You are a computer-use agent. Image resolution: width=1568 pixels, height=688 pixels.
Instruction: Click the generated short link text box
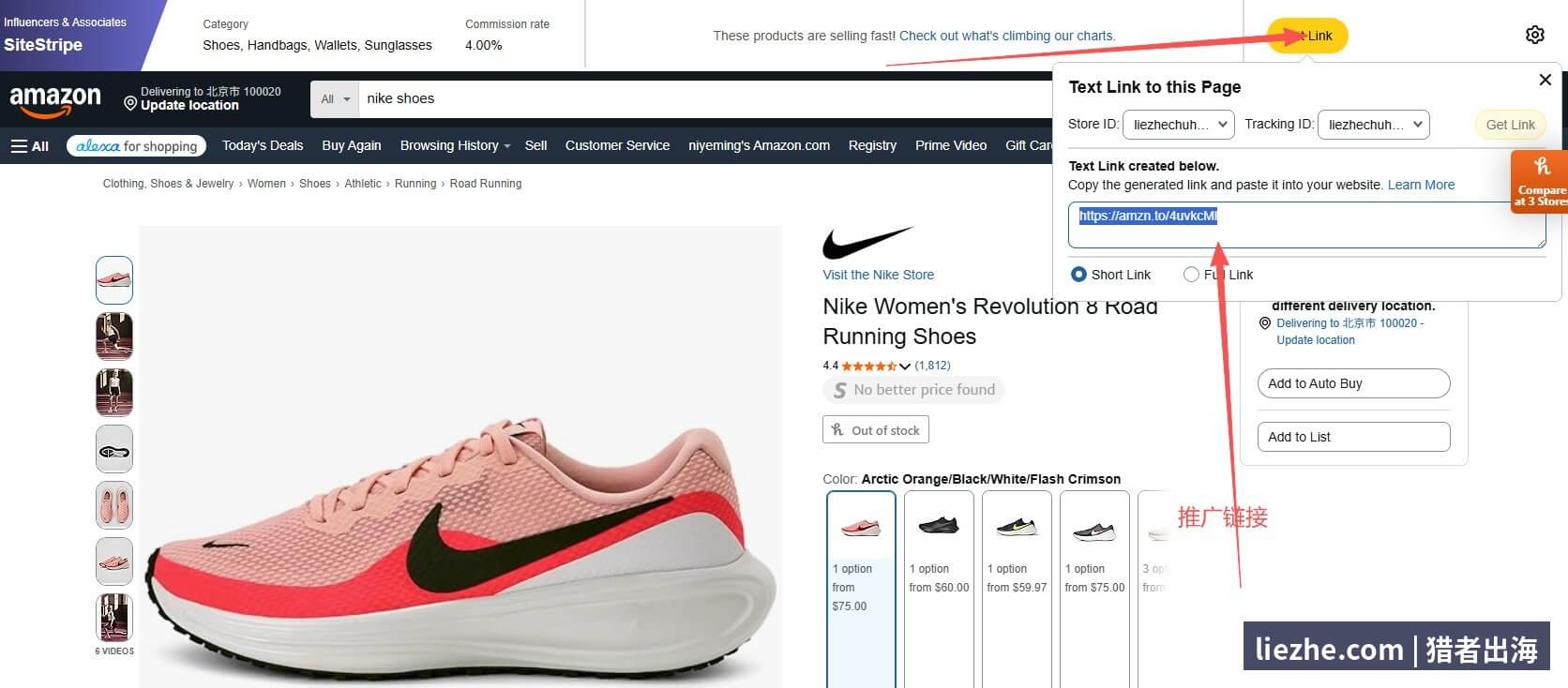tap(1306, 225)
